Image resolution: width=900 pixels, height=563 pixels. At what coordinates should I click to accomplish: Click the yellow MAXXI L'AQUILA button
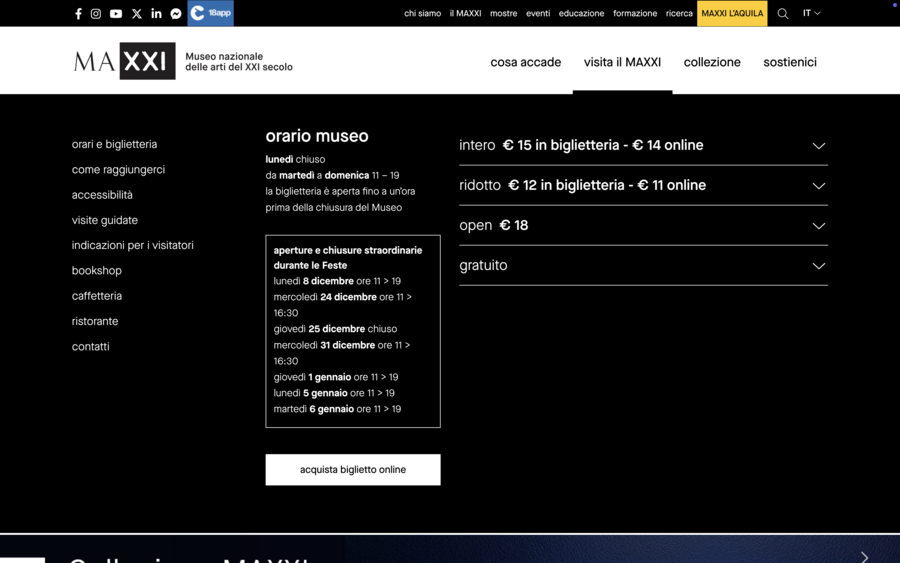pyautogui.click(x=732, y=13)
